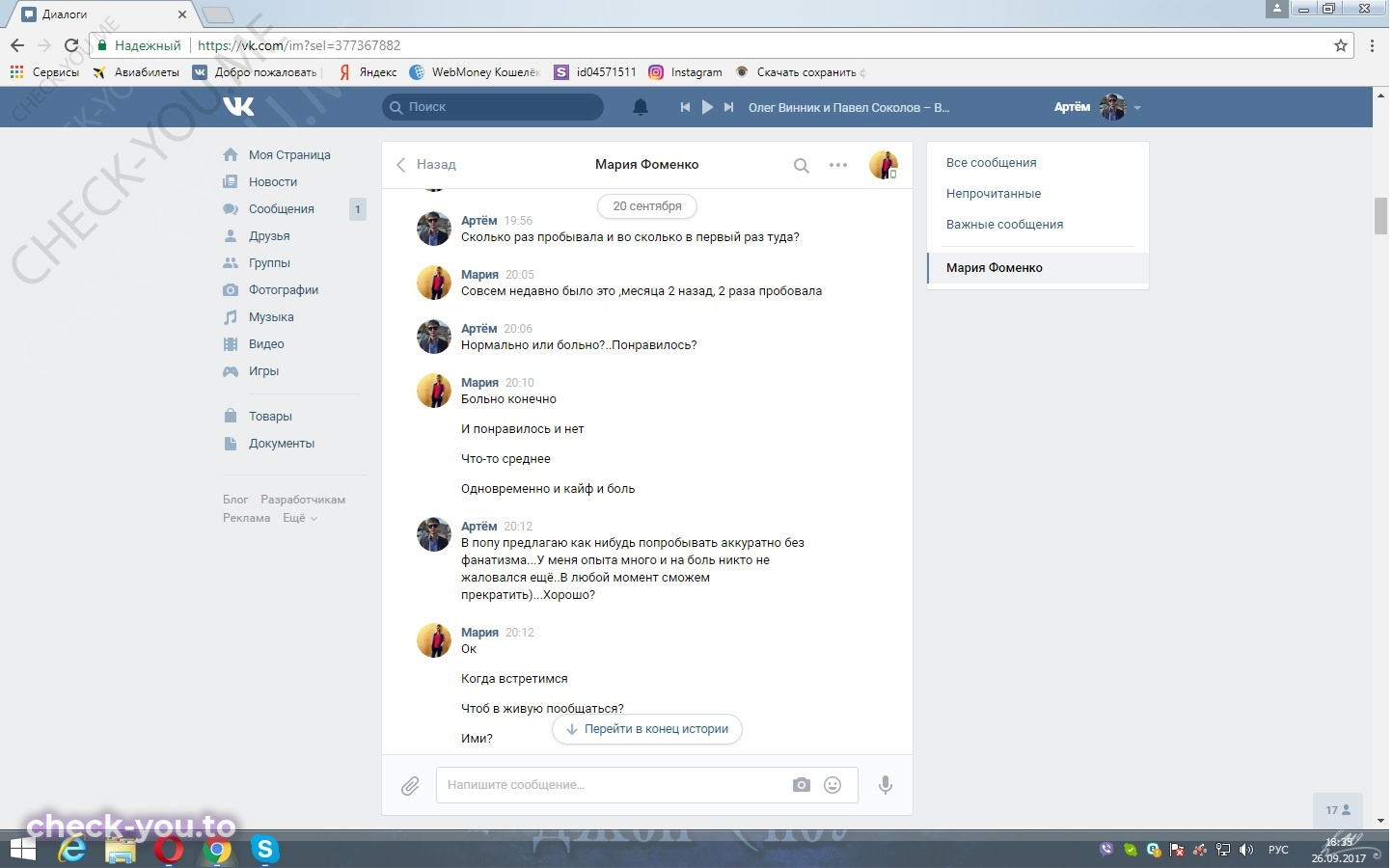Viewport: 1393px width, 868px height.
Task: Open Skype from the taskbar
Action: [x=264, y=850]
